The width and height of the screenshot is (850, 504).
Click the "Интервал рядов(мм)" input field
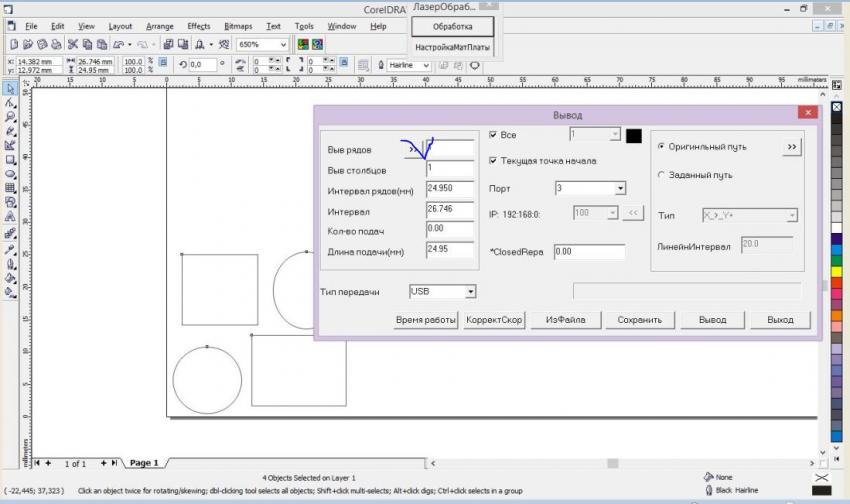[x=449, y=188]
